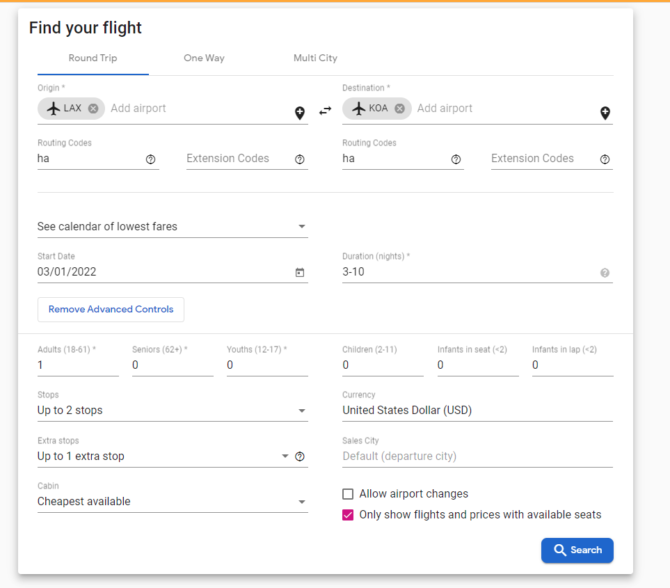The height and width of the screenshot is (588, 670).
Task: Switch to the Multi City tab
Action: (315, 58)
